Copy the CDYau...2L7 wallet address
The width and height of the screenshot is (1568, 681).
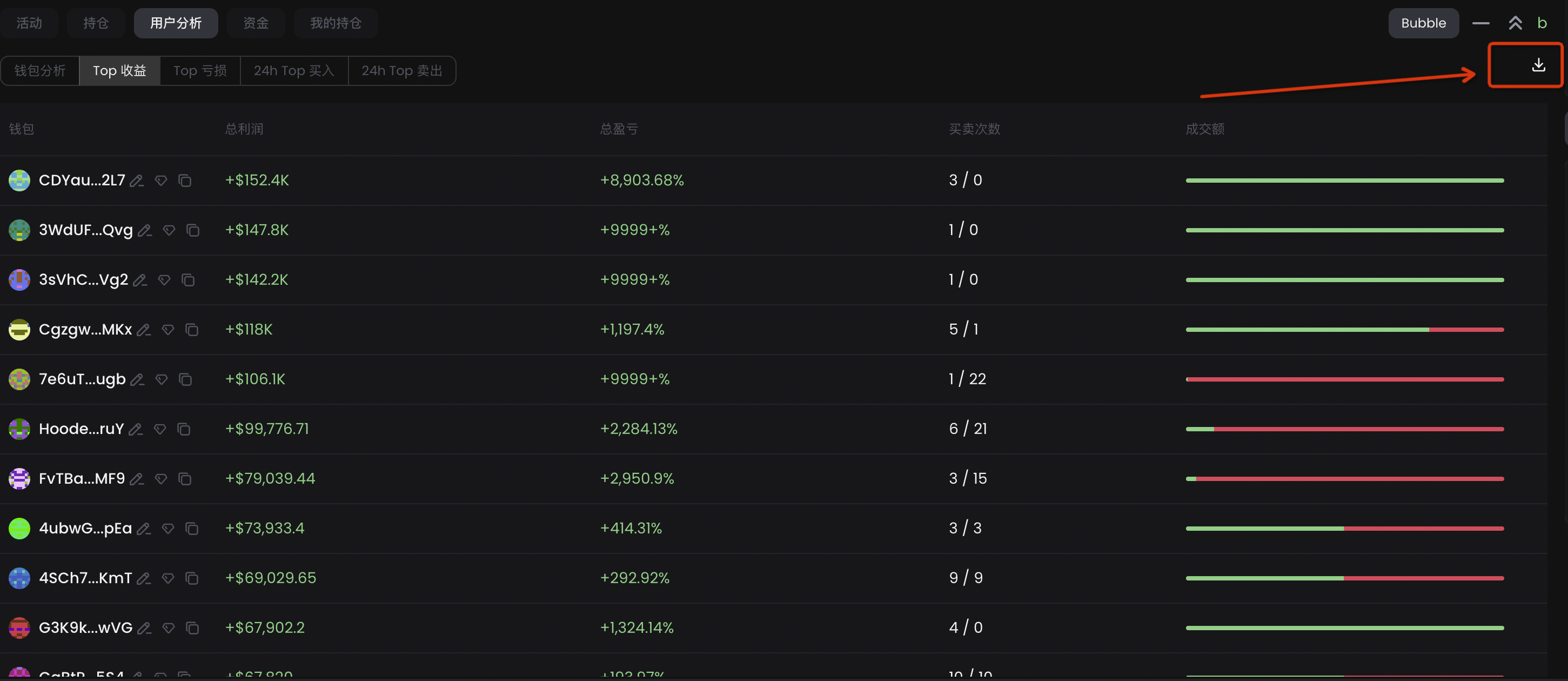coord(185,181)
